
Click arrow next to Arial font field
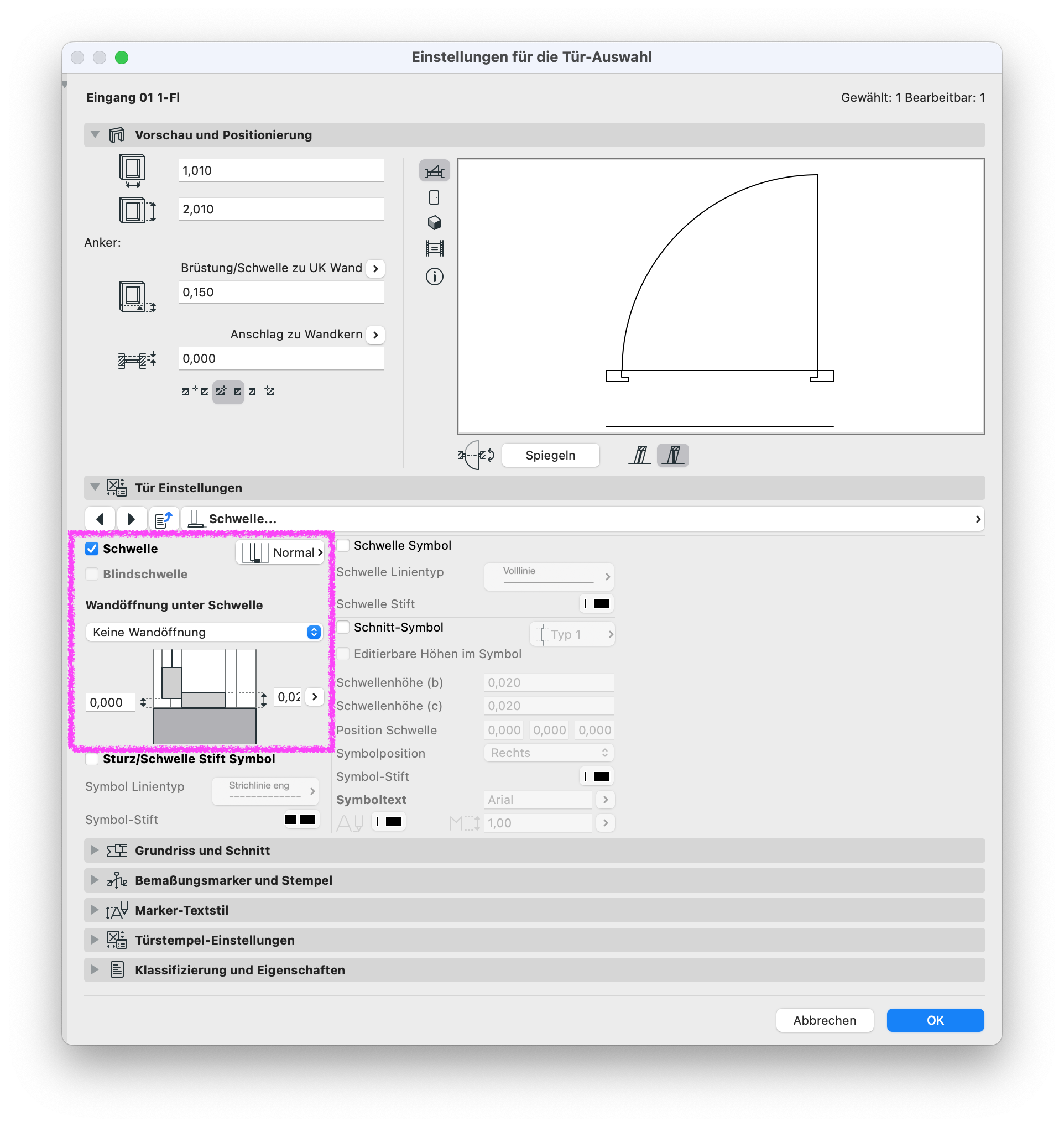click(x=606, y=800)
